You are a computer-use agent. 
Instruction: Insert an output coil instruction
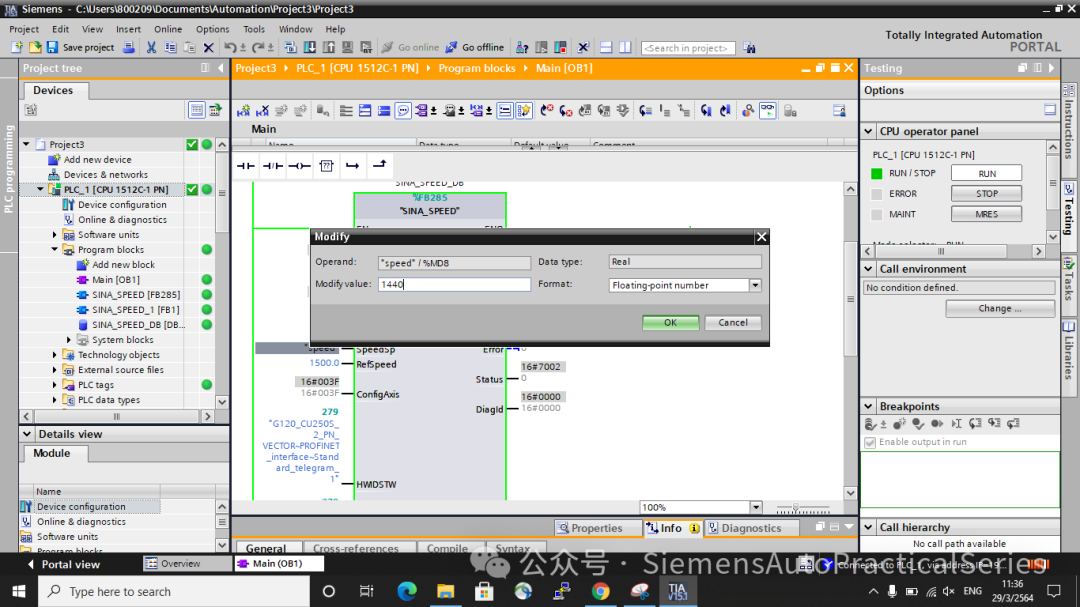coord(300,165)
